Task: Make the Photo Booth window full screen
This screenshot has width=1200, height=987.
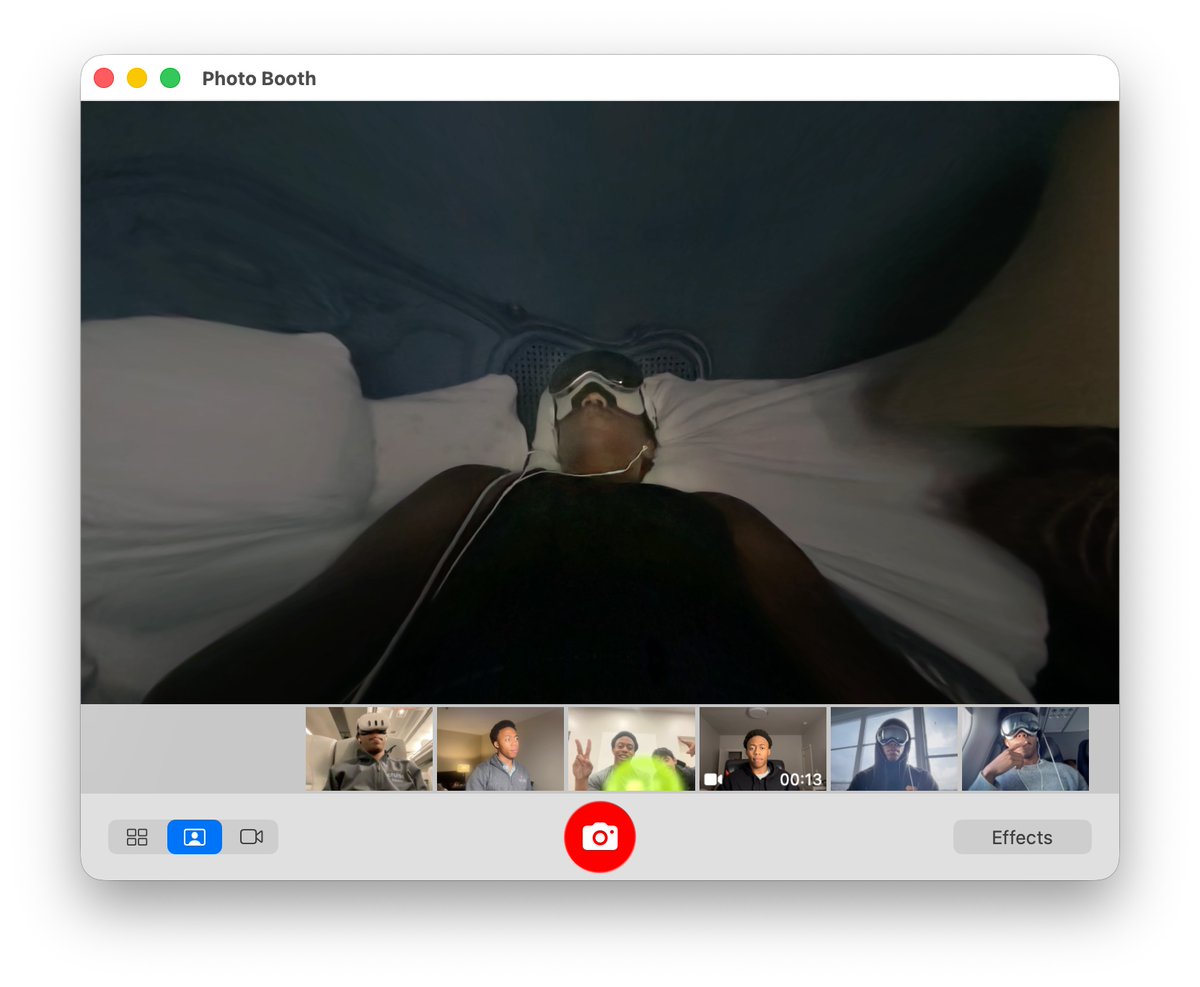Action: pos(170,78)
